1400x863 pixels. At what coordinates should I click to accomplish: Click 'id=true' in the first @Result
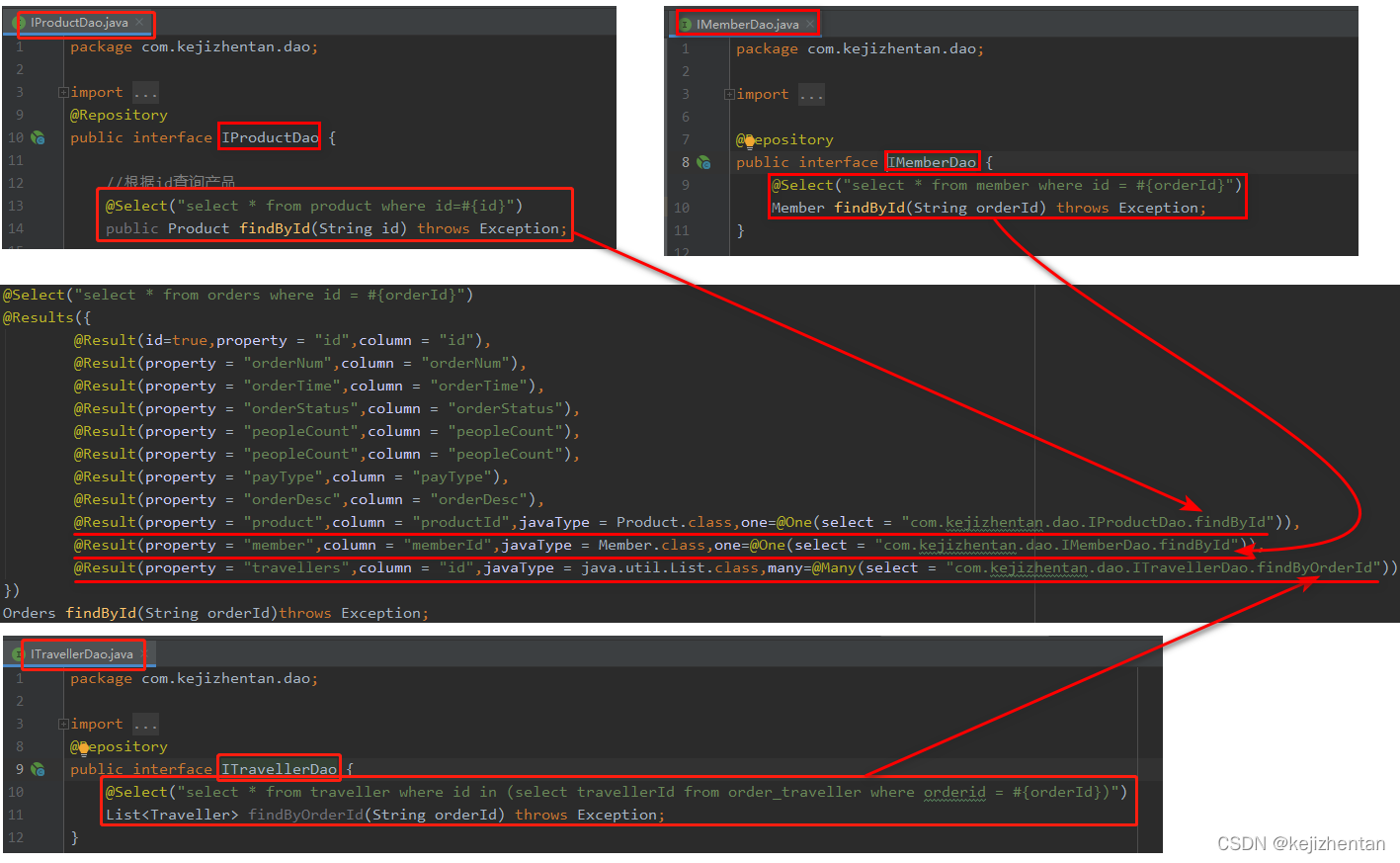pos(177,340)
